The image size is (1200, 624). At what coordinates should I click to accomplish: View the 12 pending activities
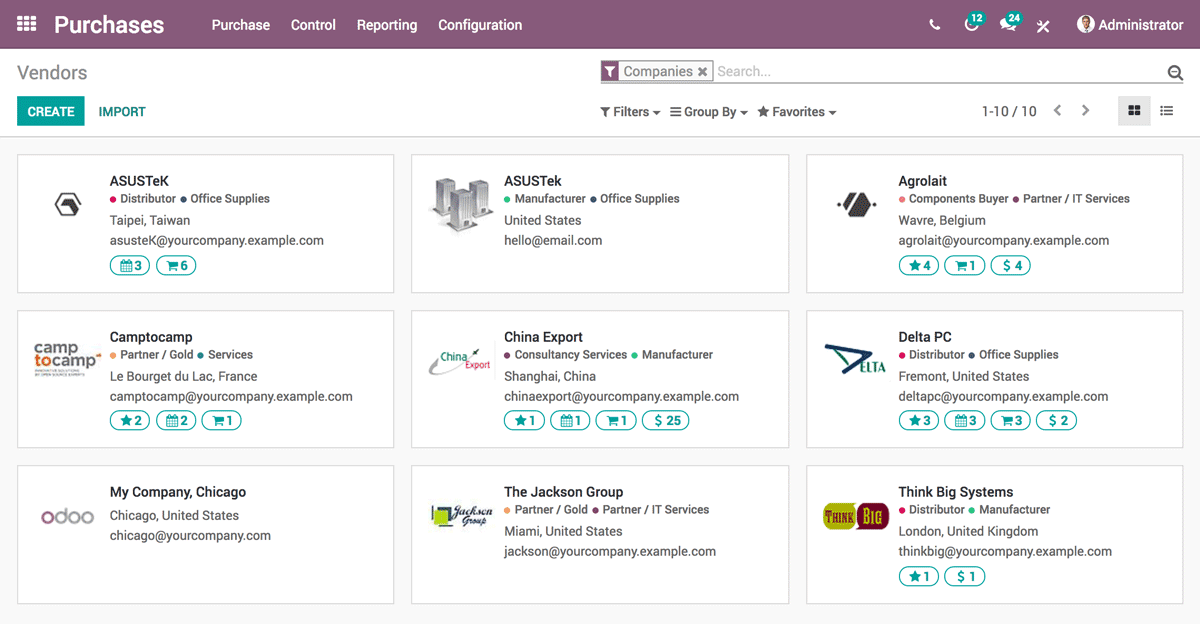[x=969, y=24]
